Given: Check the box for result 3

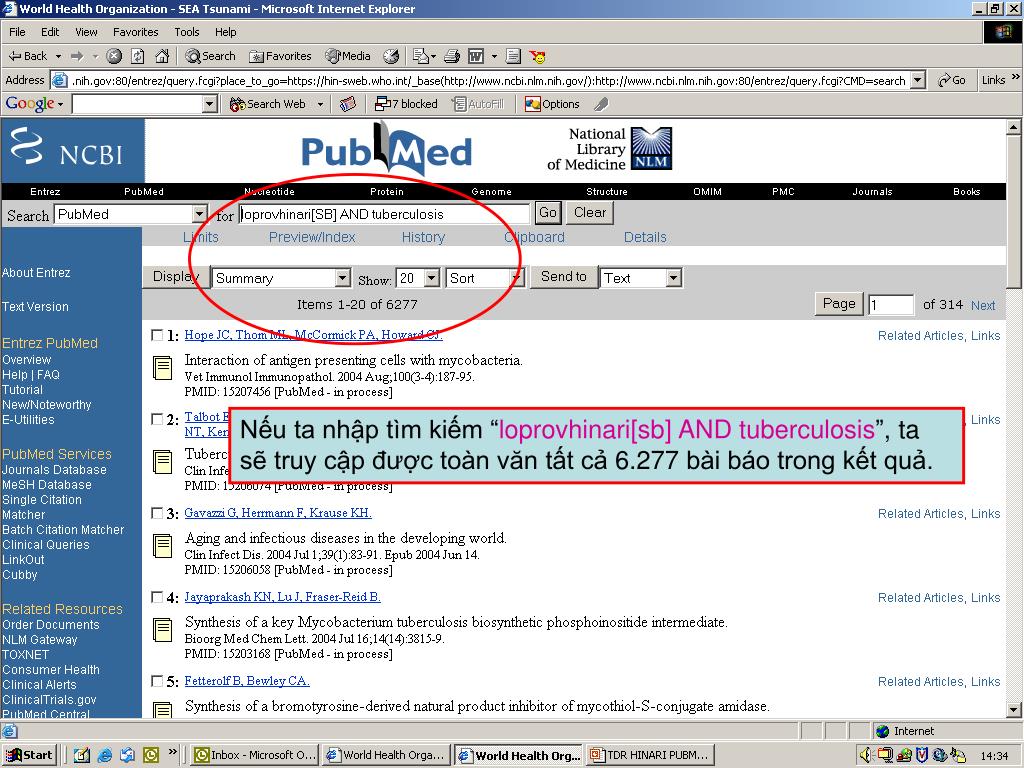Looking at the screenshot, I should 157,513.
